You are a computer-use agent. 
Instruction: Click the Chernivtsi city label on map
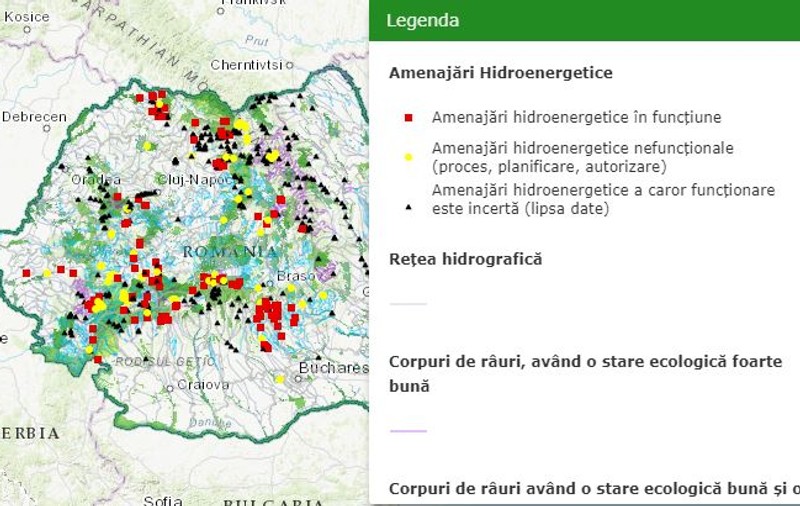point(247,65)
